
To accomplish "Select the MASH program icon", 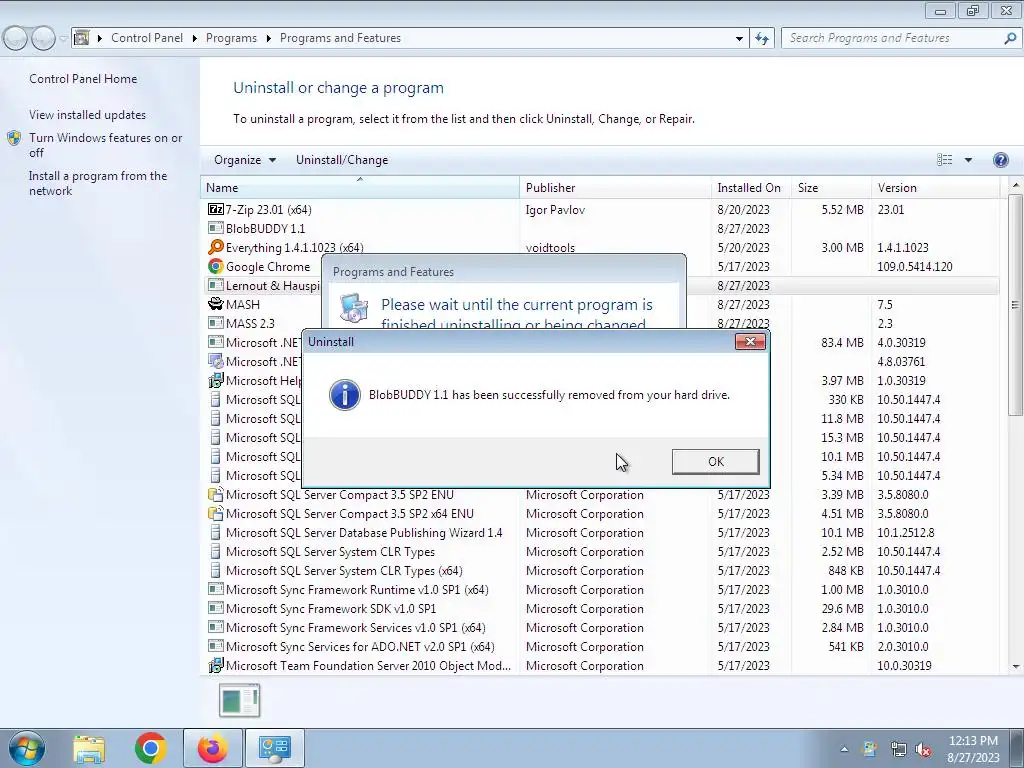I will tap(216, 304).
